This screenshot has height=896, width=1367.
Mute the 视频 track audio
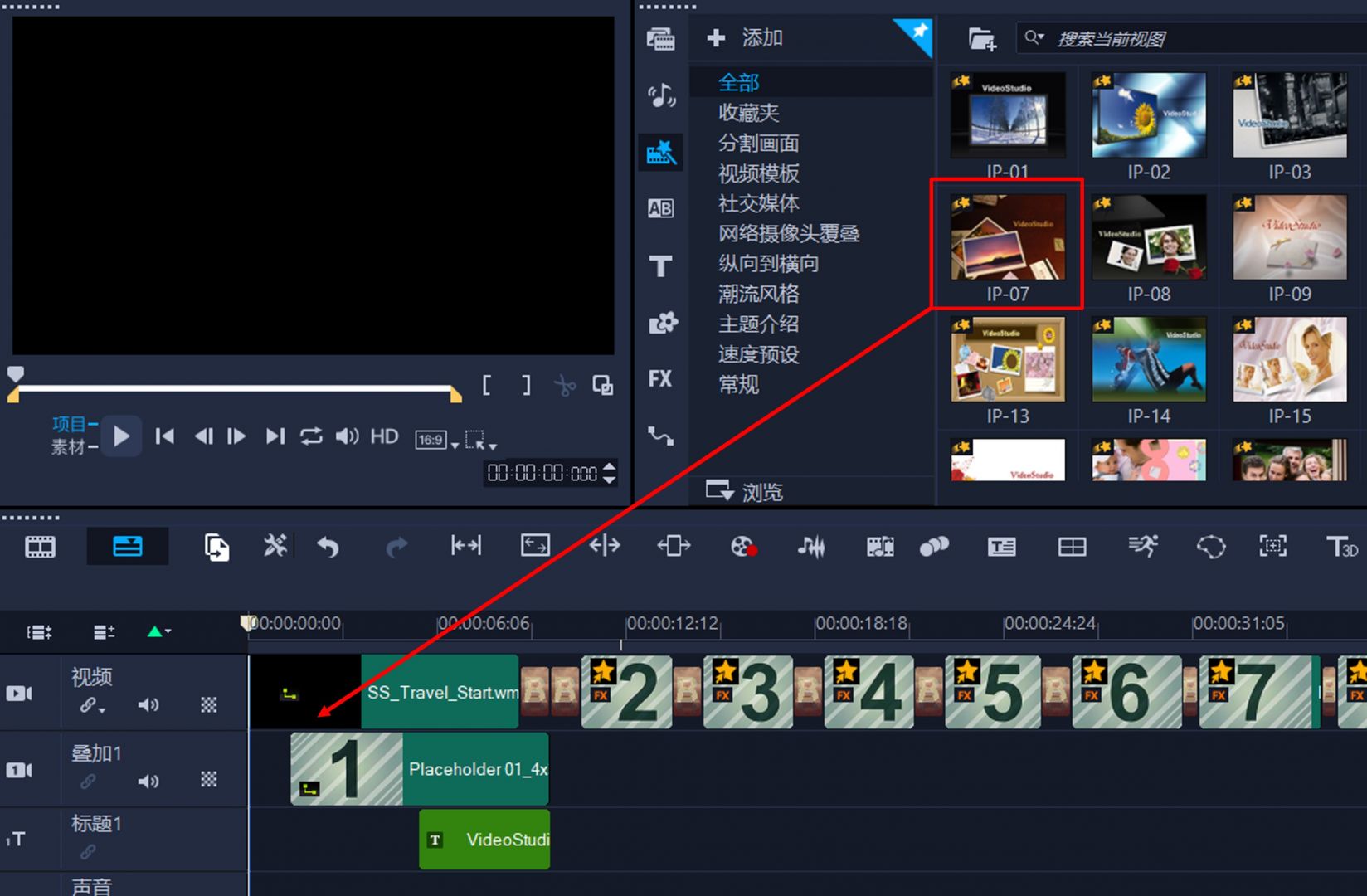click(x=148, y=705)
